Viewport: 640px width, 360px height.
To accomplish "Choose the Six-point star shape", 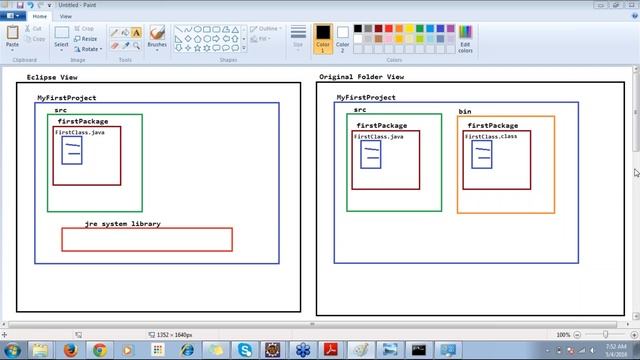I will point(207,48).
